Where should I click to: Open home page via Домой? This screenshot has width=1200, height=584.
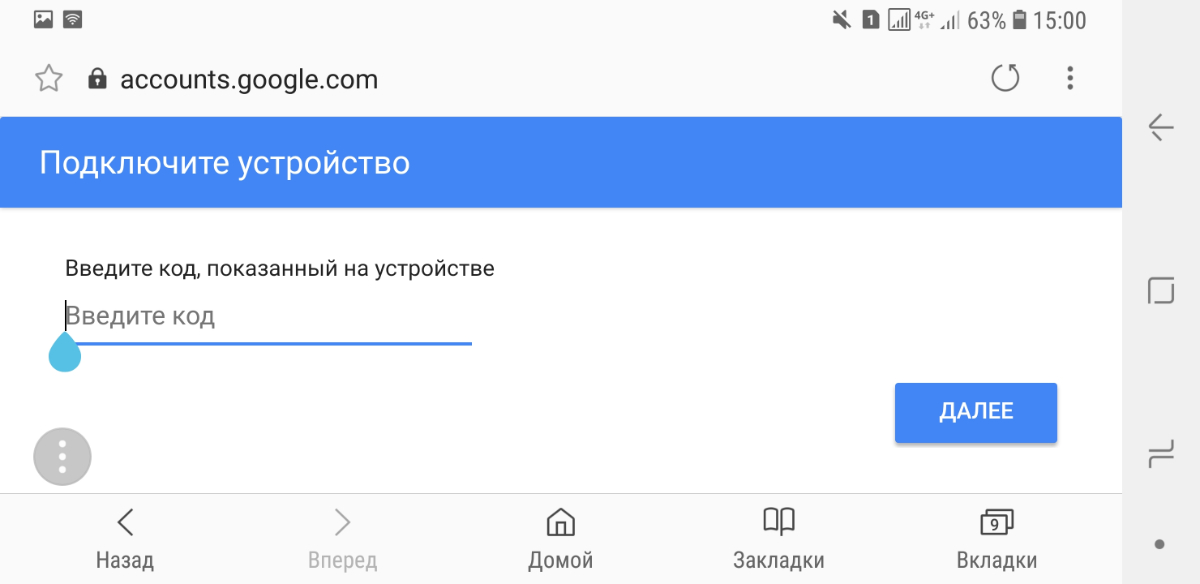(x=560, y=538)
